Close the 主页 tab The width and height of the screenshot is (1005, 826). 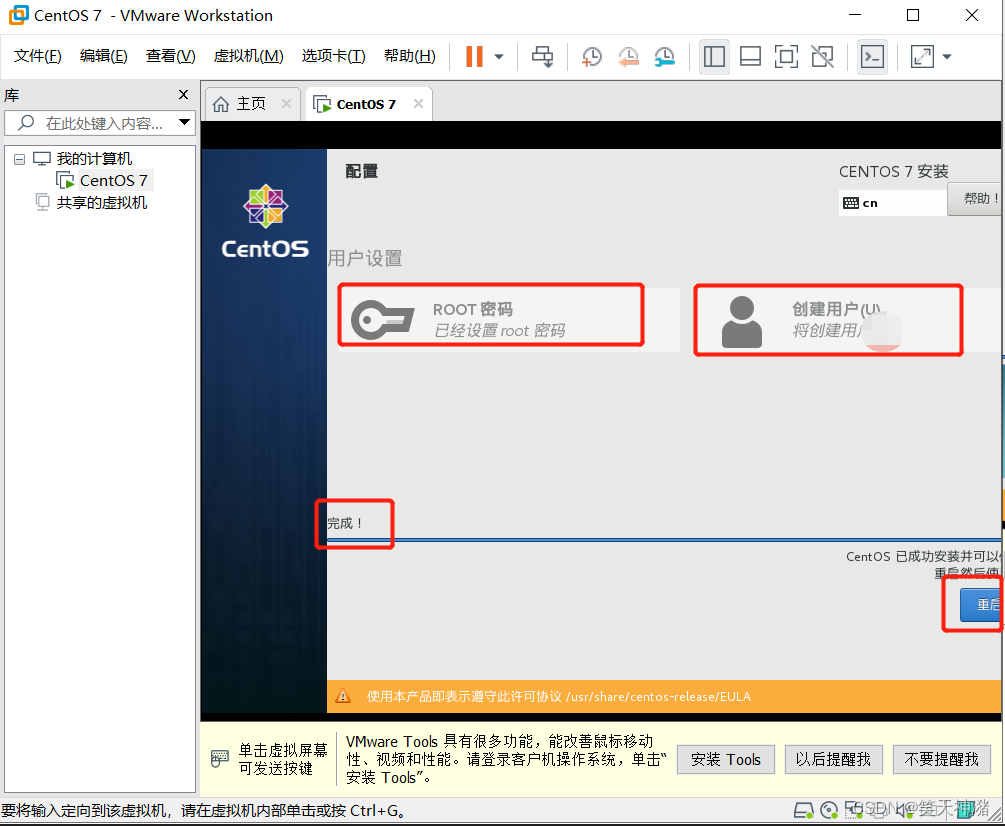[287, 103]
